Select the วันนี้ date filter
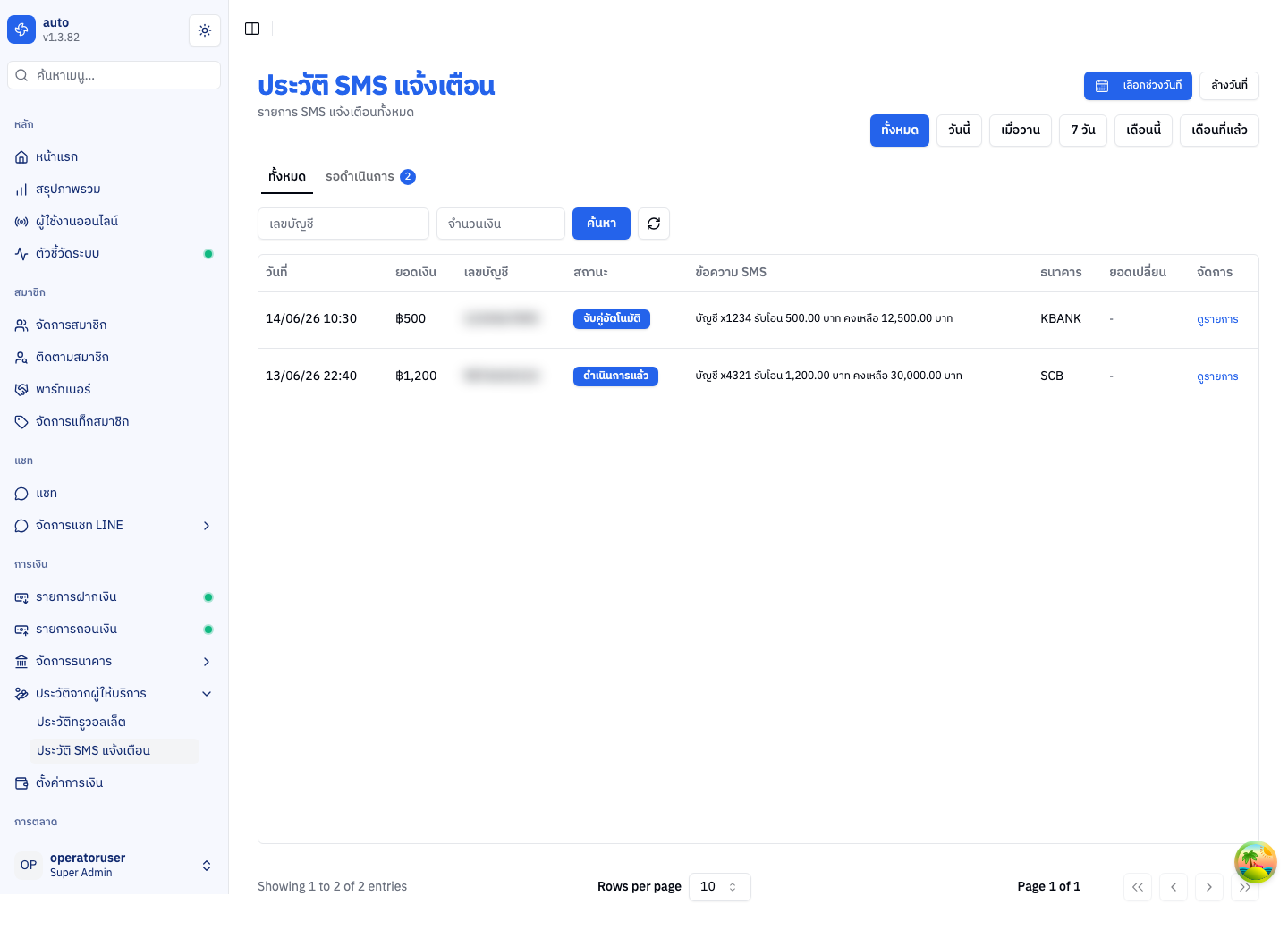 coord(960,131)
